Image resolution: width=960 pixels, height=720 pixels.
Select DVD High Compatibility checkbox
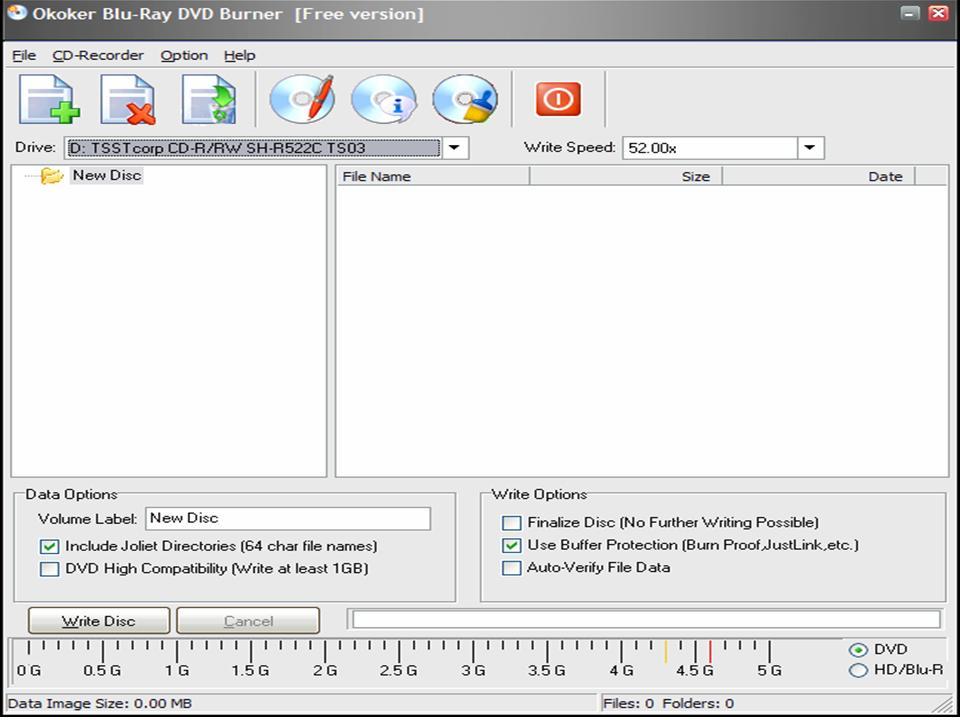pyautogui.click(x=49, y=568)
